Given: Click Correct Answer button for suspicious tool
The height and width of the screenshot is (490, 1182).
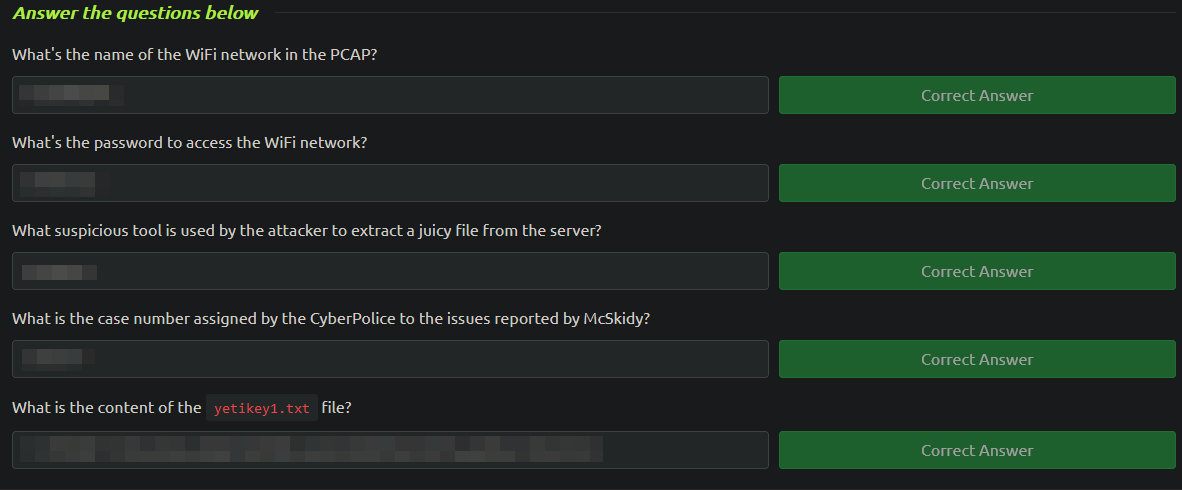Looking at the screenshot, I should (977, 271).
